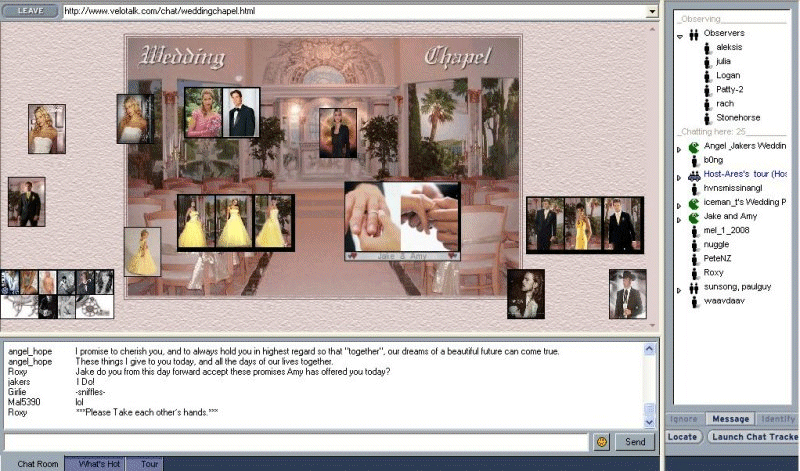Select user Stonehorse's person icon
This screenshot has width=800, height=471.
click(x=707, y=118)
